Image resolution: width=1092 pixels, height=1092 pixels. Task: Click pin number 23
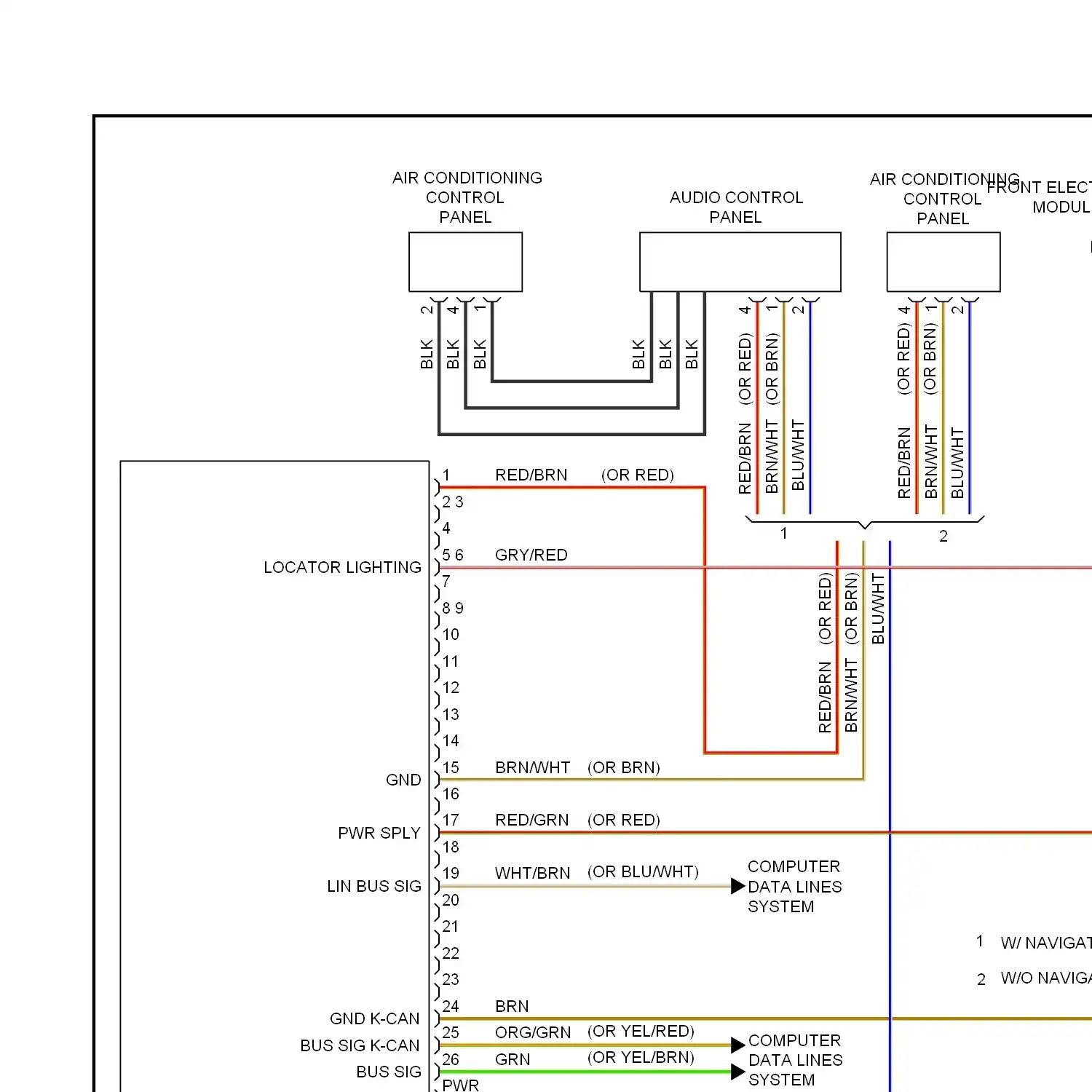451,979
